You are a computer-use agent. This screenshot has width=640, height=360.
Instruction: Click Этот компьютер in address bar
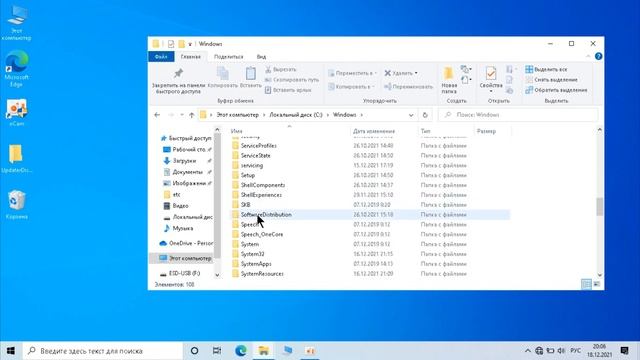(238, 115)
